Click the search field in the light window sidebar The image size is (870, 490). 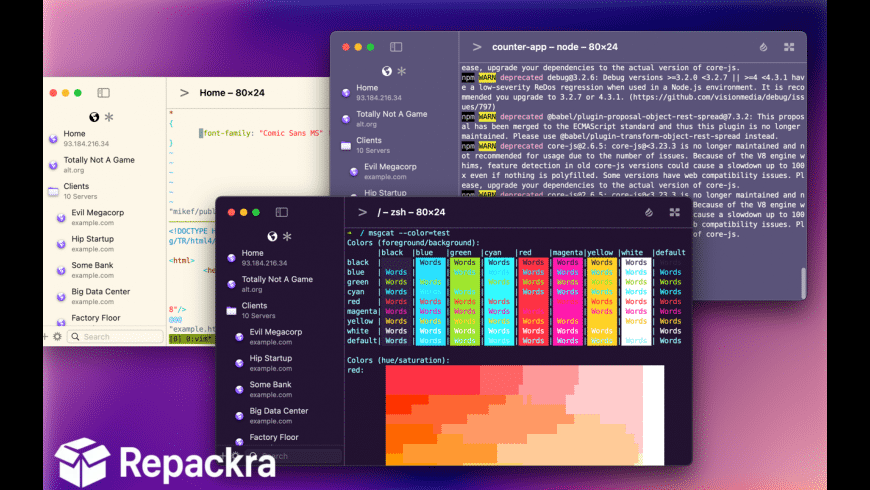coord(115,336)
